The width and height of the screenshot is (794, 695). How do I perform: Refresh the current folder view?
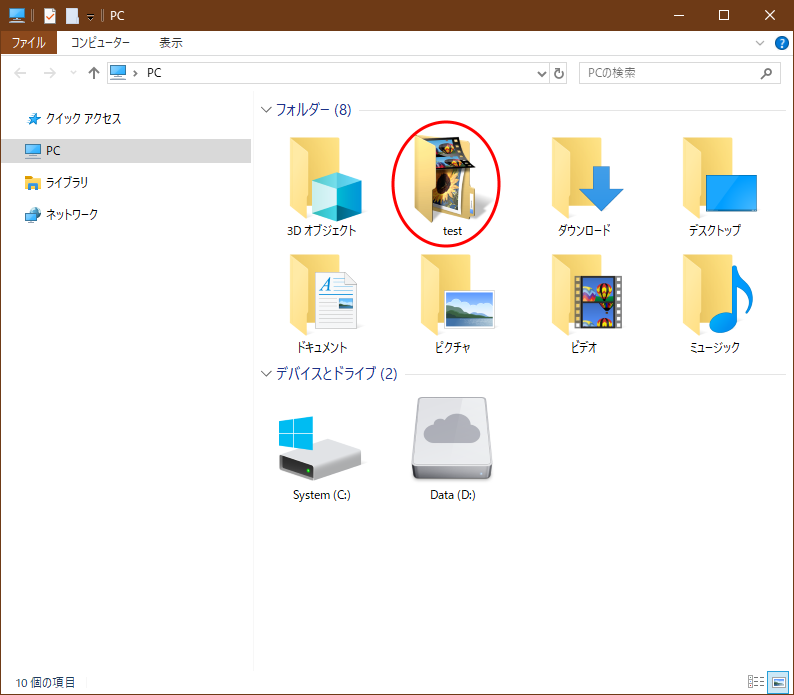[x=559, y=73]
